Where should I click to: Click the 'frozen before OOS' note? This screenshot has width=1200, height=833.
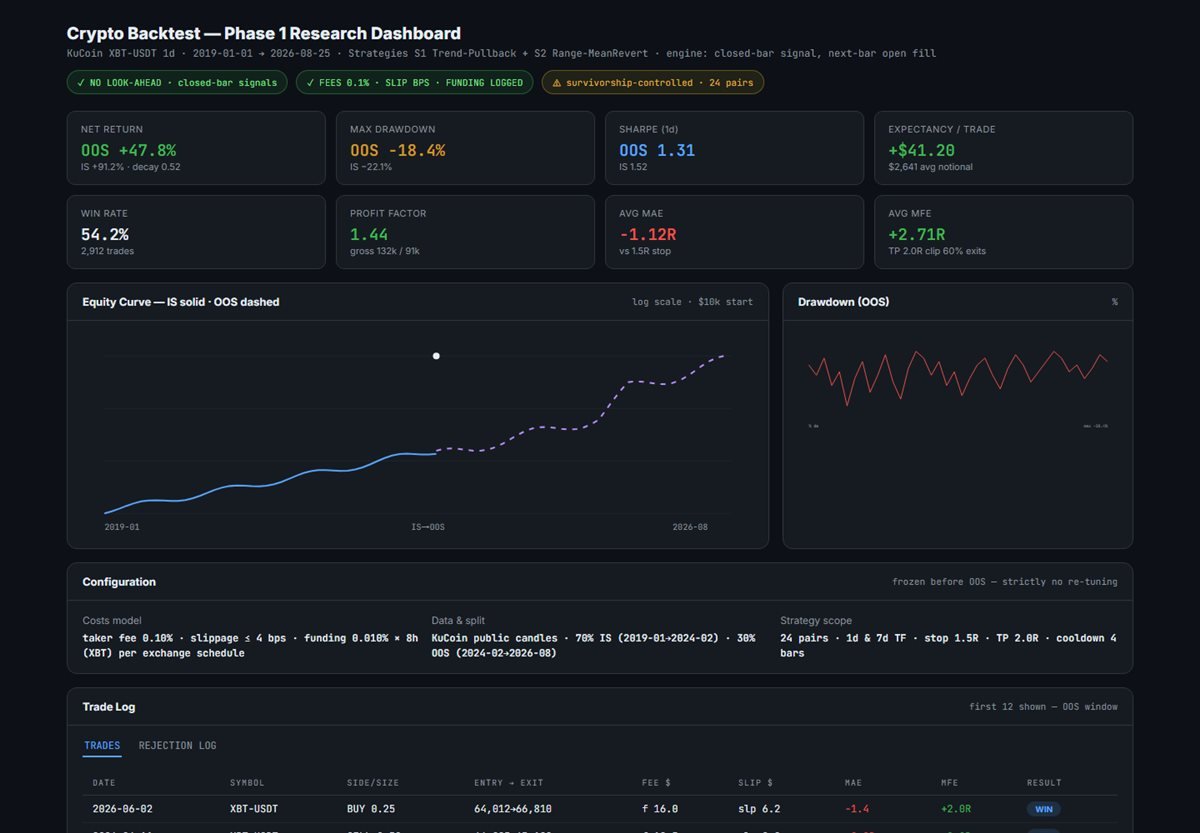click(1005, 582)
